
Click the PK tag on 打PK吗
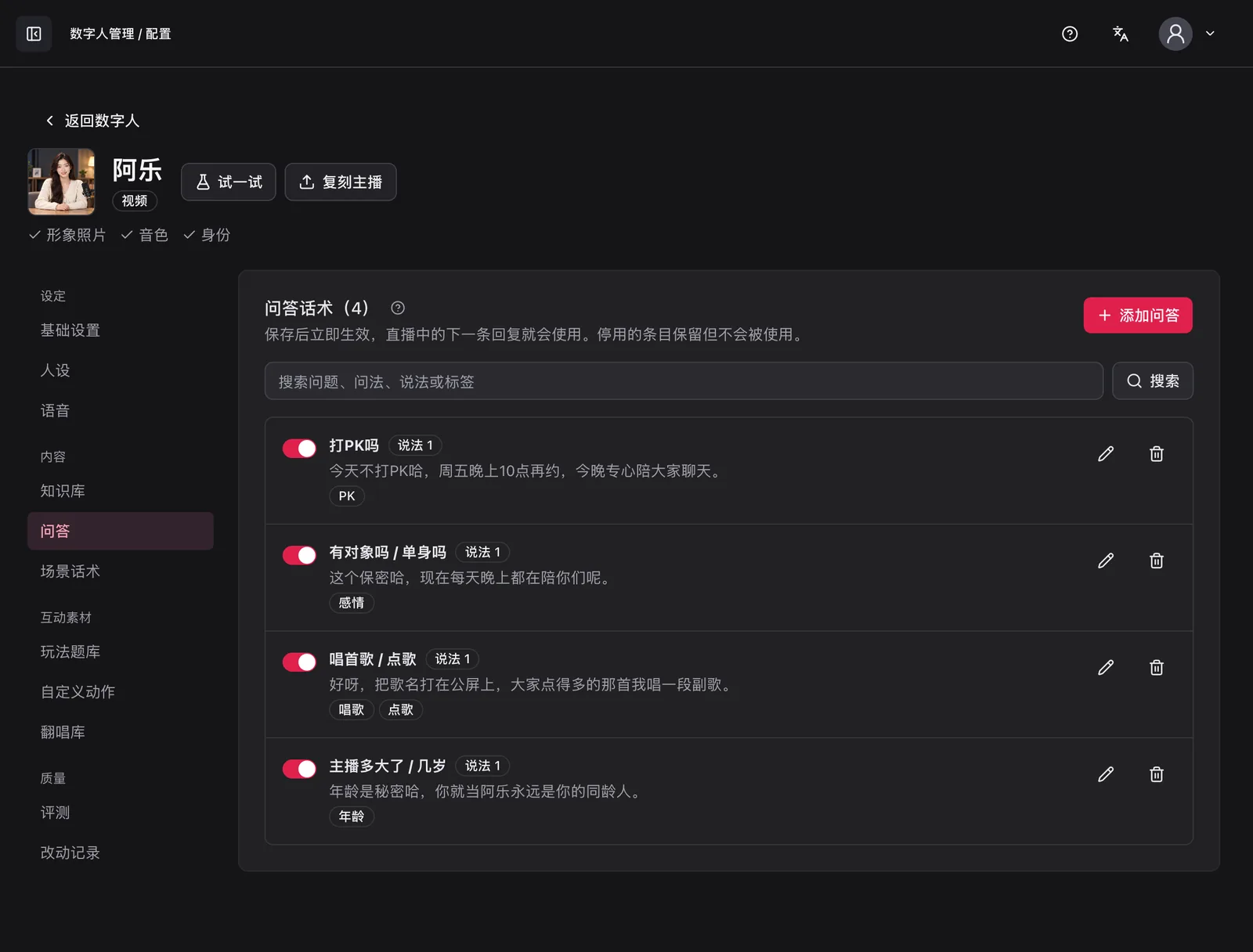347,496
